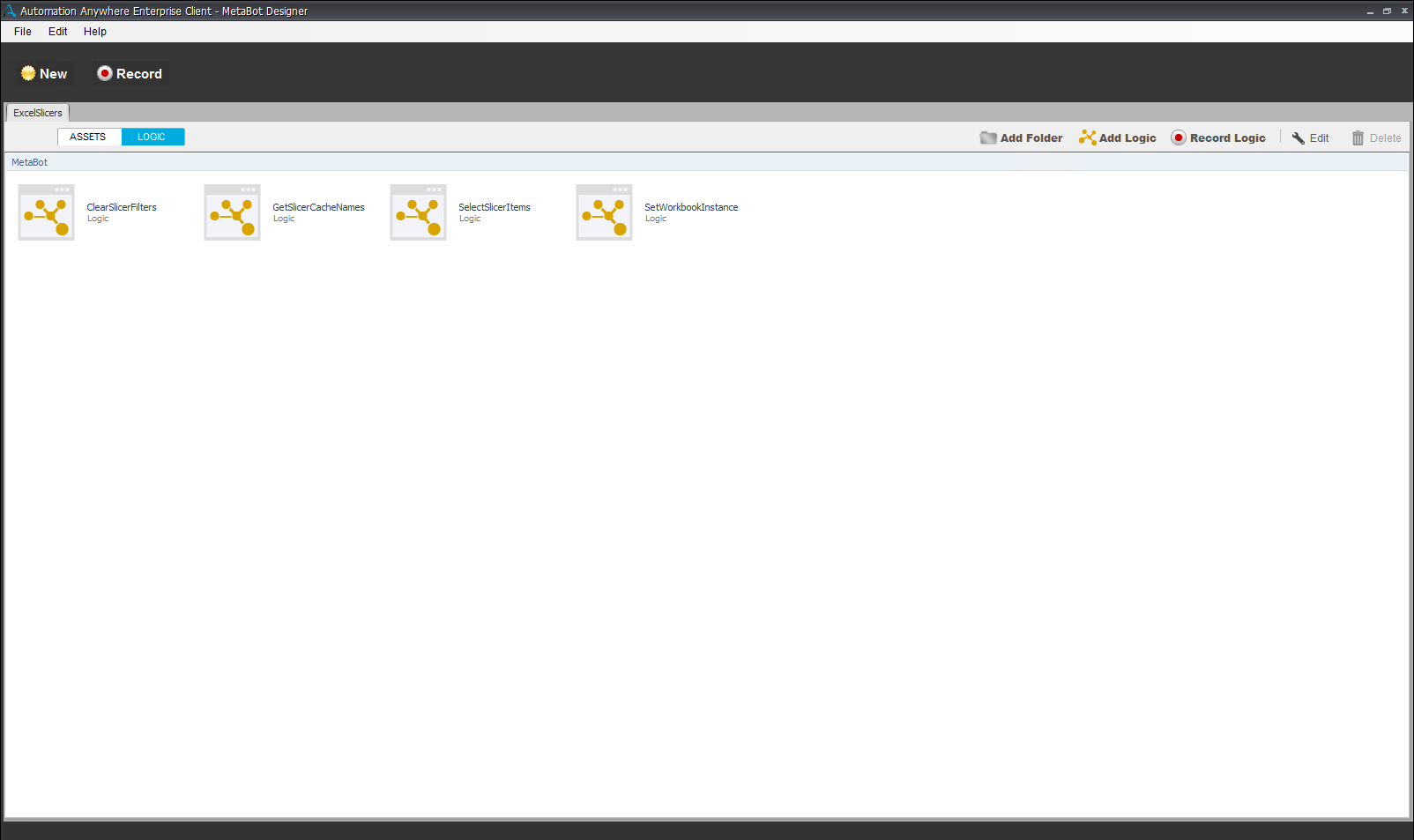Switch to the ASSETS tab
This screenshot has width=1414, height=840.
point(89,137)
